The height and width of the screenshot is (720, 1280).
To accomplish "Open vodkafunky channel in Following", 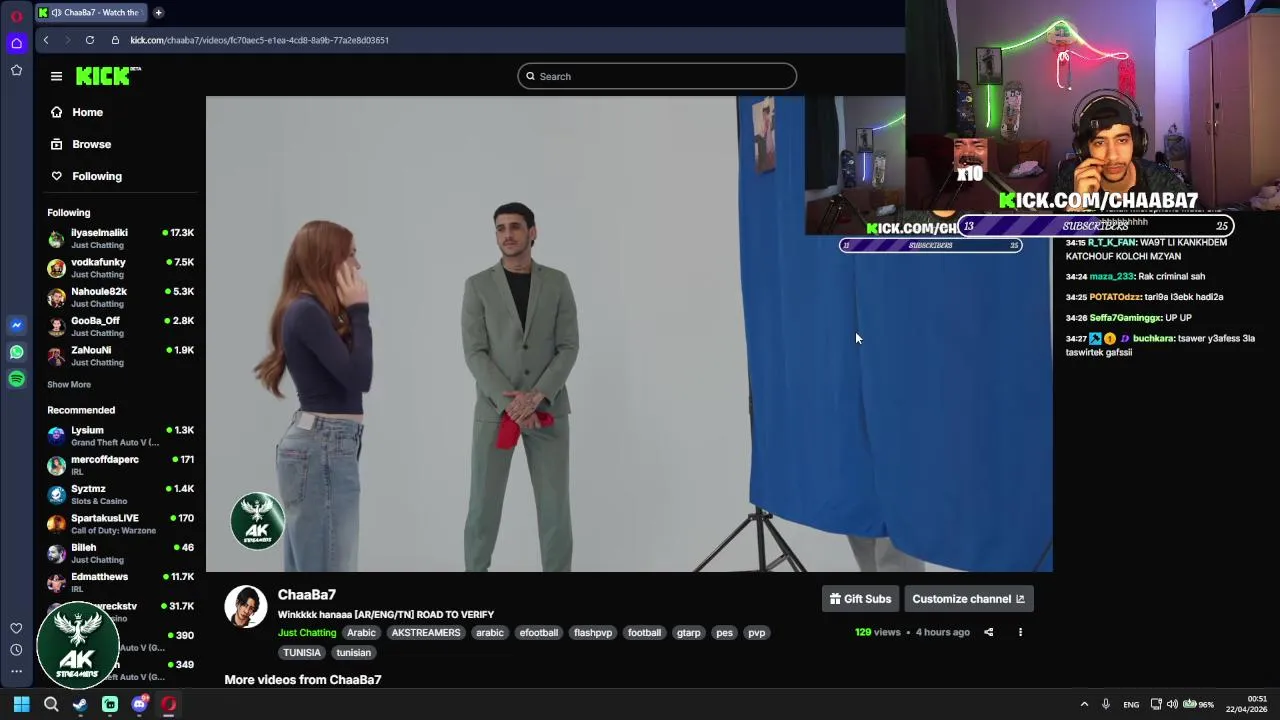I will coord(120,267).
